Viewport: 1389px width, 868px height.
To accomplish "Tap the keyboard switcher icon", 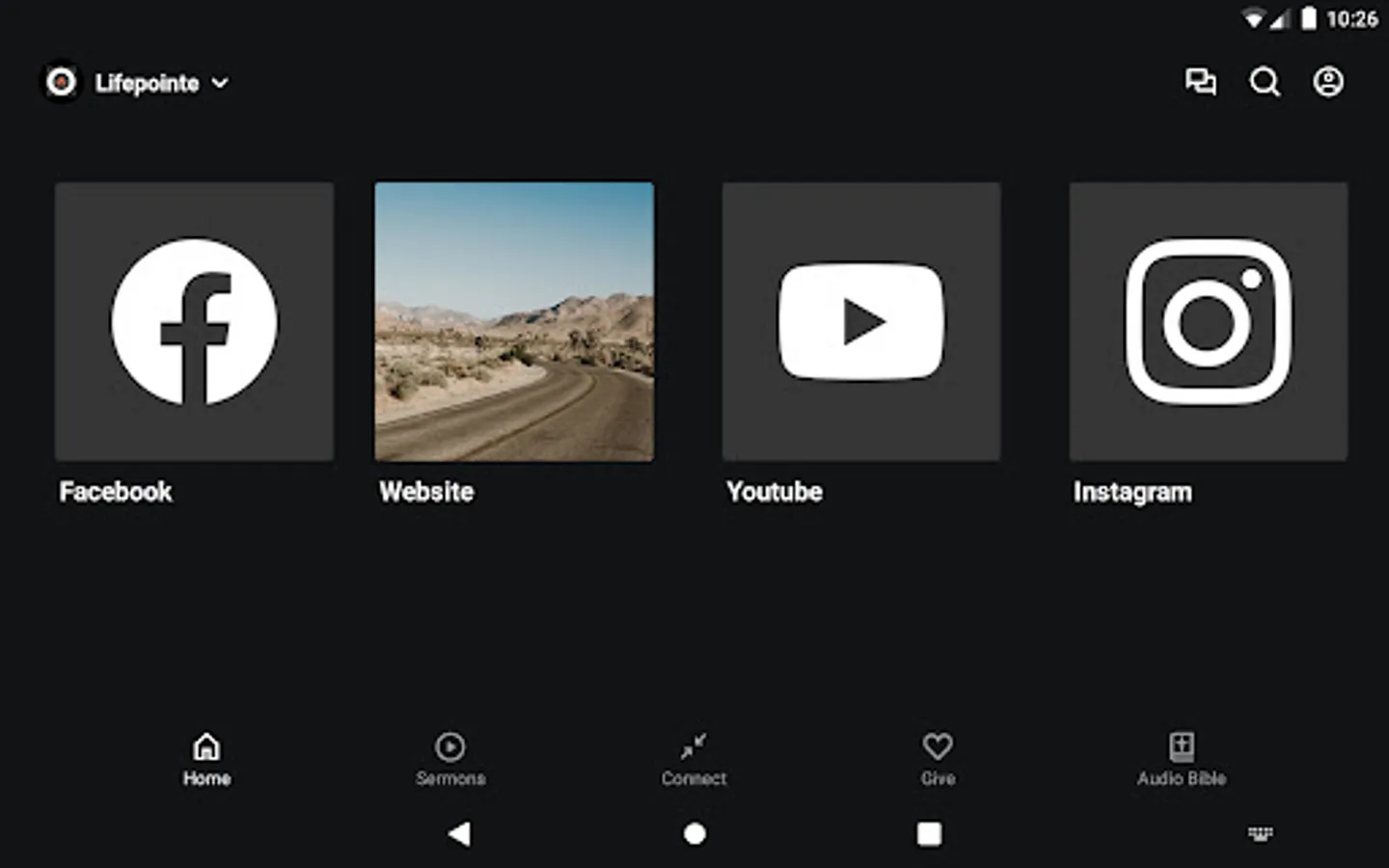I will point(1260,833).
